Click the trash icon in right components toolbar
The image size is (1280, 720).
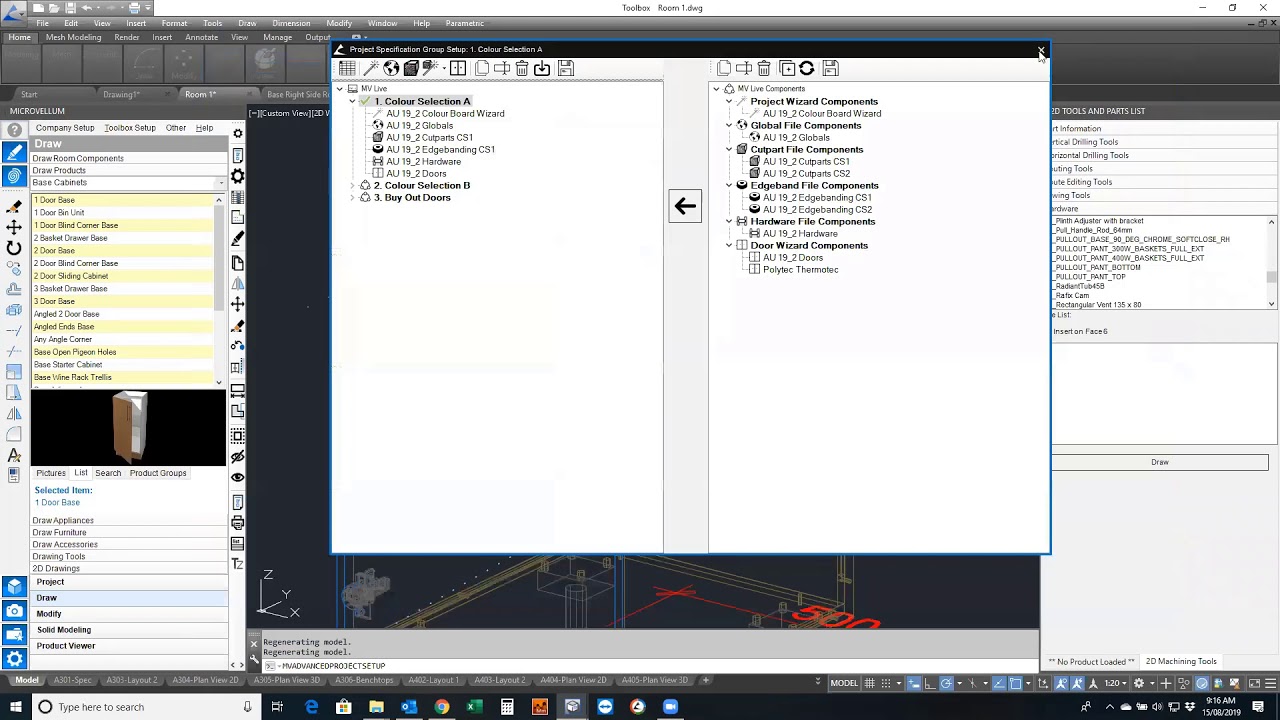pyautogui.click(x=764, y=68)
